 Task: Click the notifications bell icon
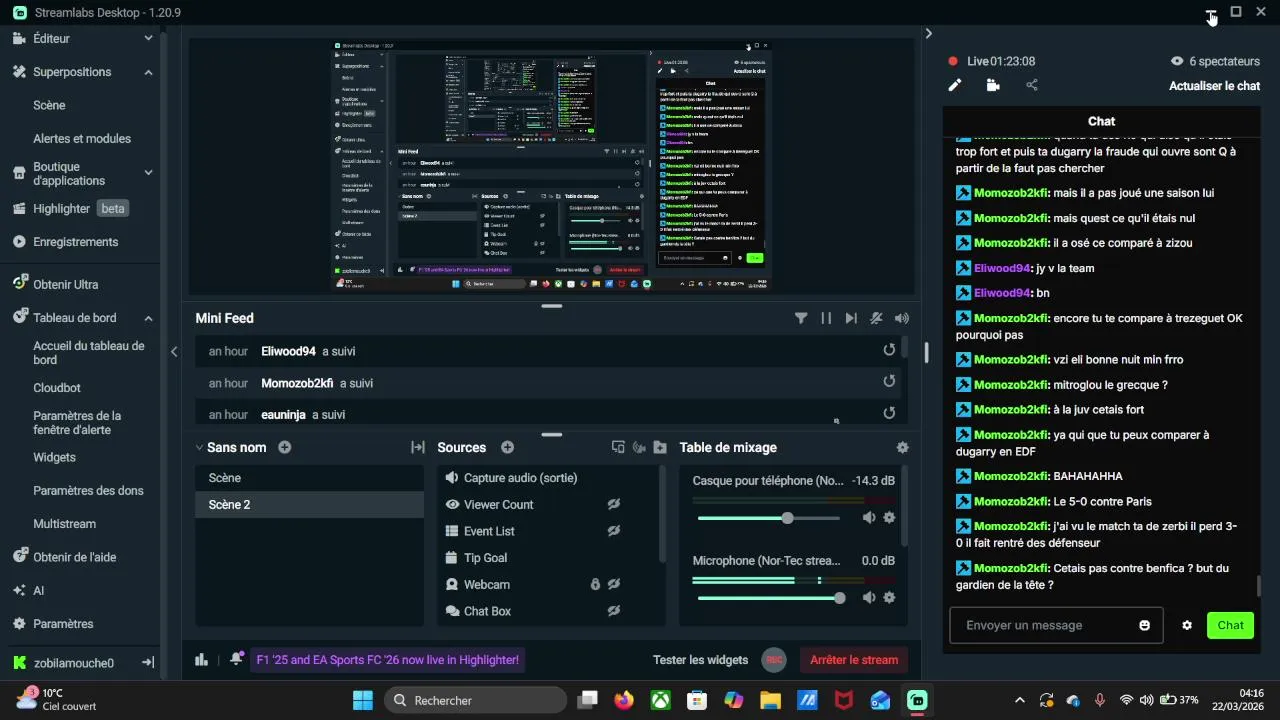coord(236,659)
